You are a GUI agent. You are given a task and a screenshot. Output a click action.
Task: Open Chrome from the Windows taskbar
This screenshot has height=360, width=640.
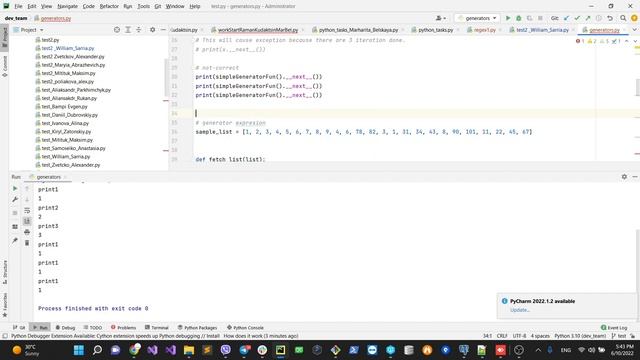tap(134, 350)
